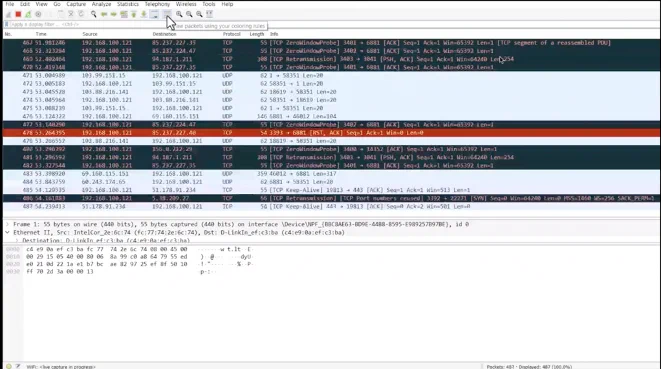Stop the running capture with red square
This screenshot has width=662, height=370.
click(x=18, y=14)
